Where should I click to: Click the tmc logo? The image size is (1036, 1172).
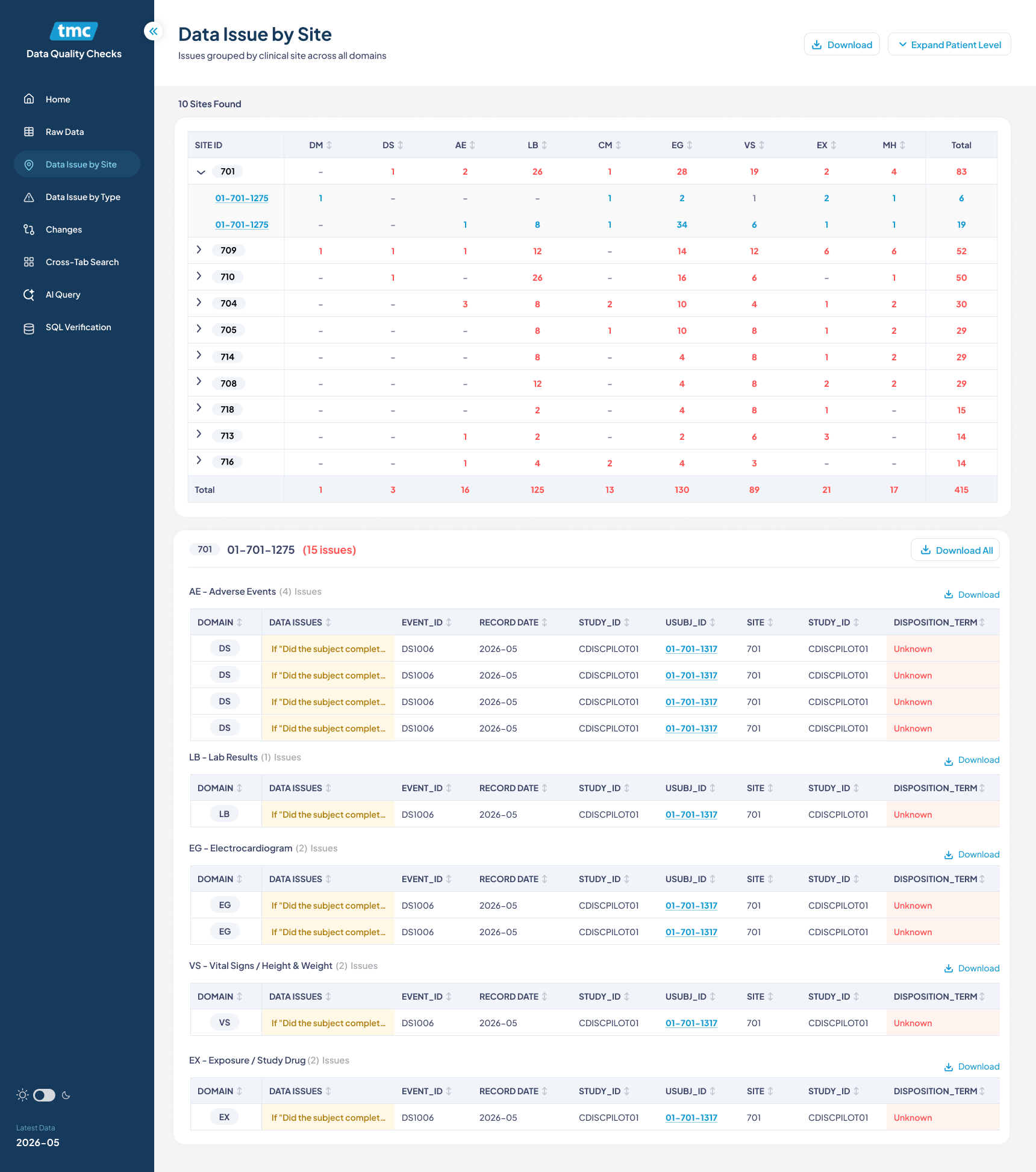pos(74,31)
